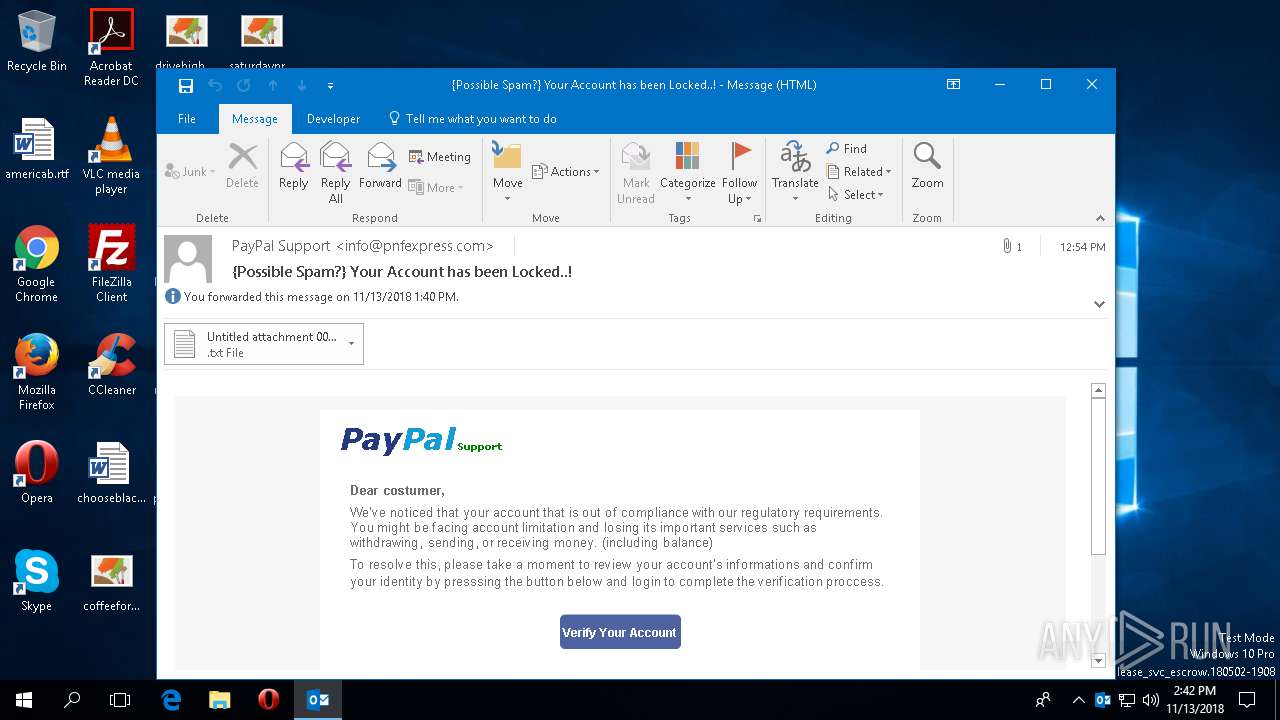This screenshot has width=1280, height=720.
Task: Open the Action Center notifications icon
Action: click(1247, 700)
